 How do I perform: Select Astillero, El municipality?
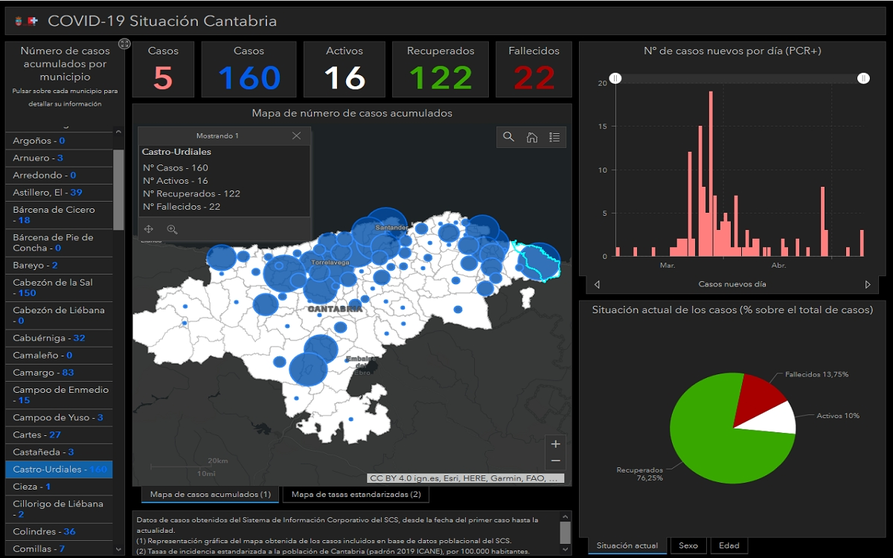click(59, 192)
